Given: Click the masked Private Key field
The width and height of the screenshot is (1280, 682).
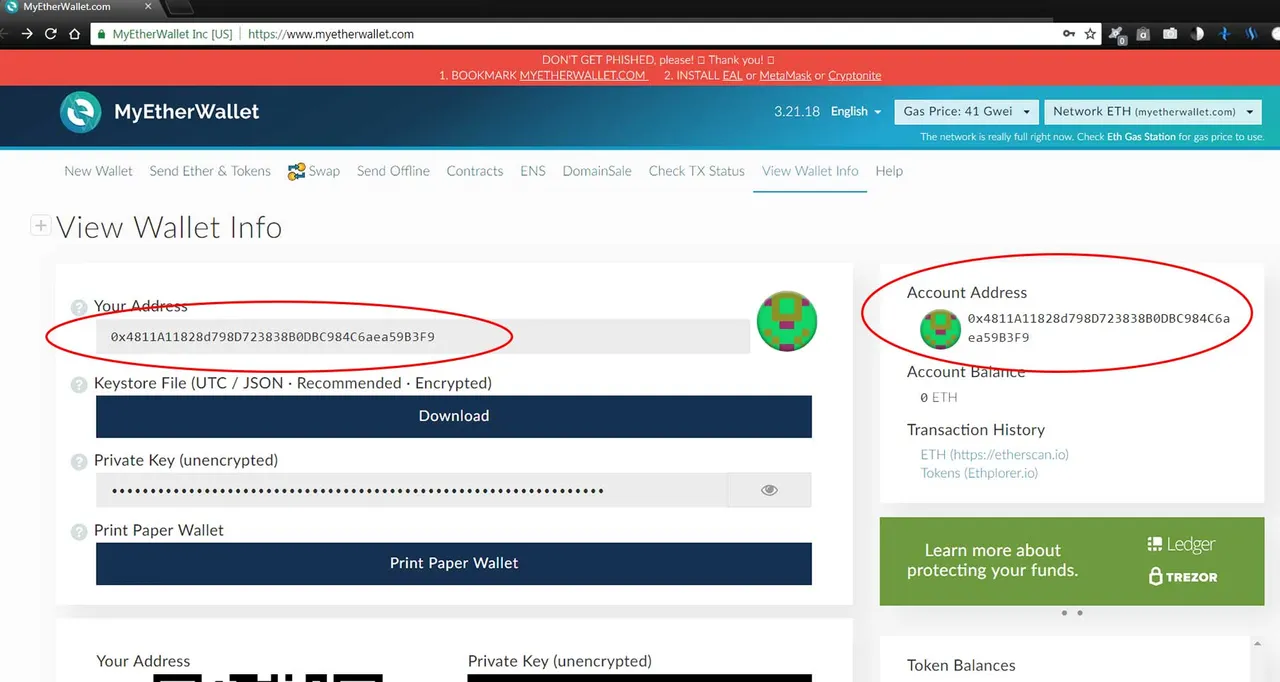Looking at the screenshot, I should coord(411,490).
